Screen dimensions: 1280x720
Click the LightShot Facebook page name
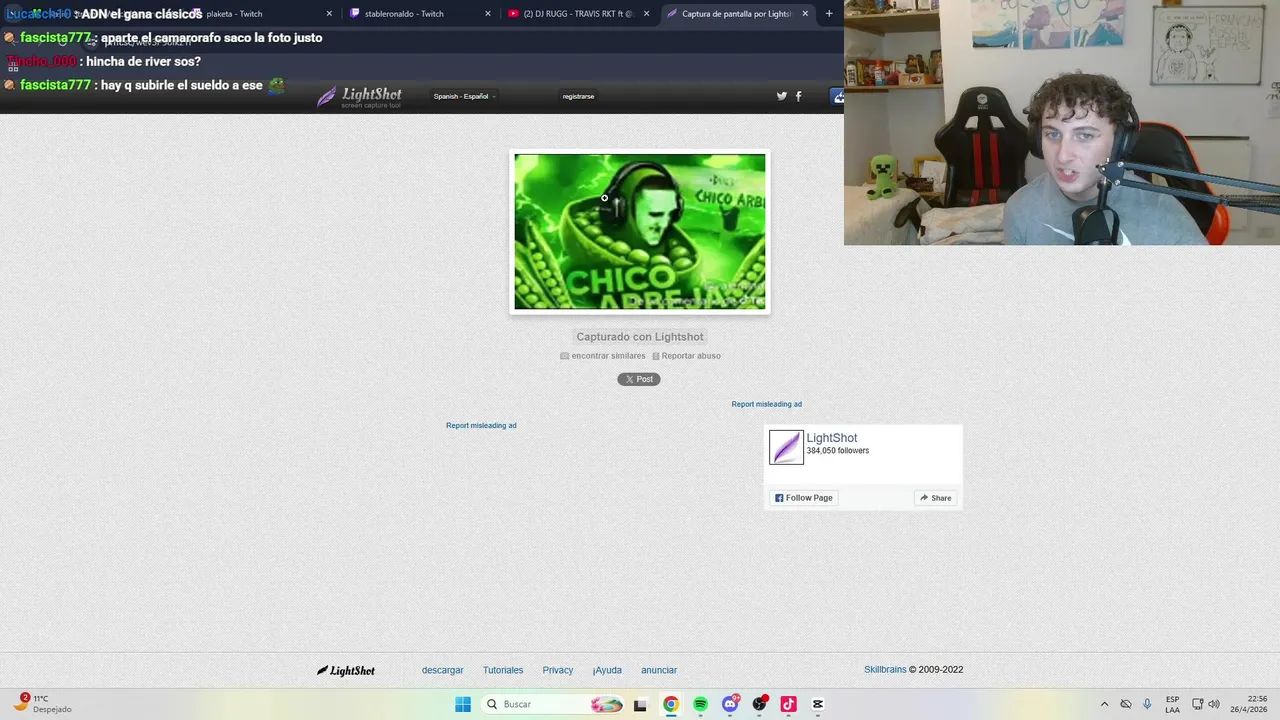(832, 438)
